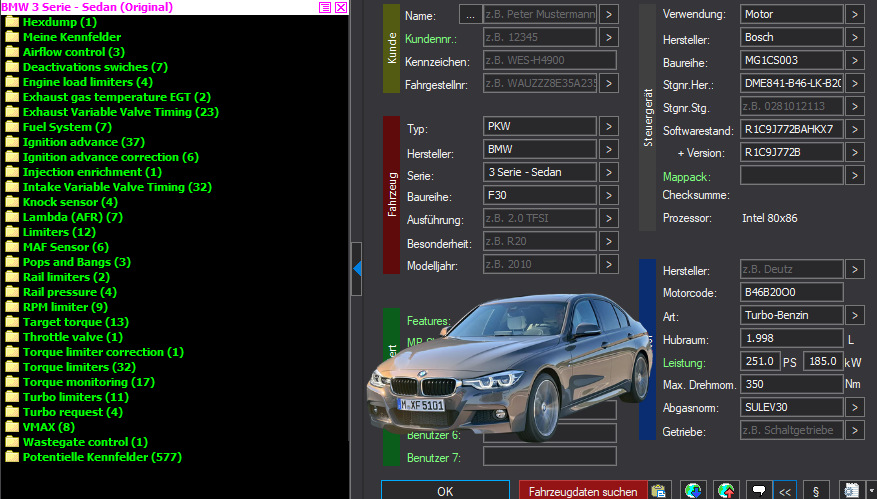This screenshot has height=499, width=877.
Task: Click the list-view icon in project title bar
Action: pyautogui.click(x=324, y=7)
